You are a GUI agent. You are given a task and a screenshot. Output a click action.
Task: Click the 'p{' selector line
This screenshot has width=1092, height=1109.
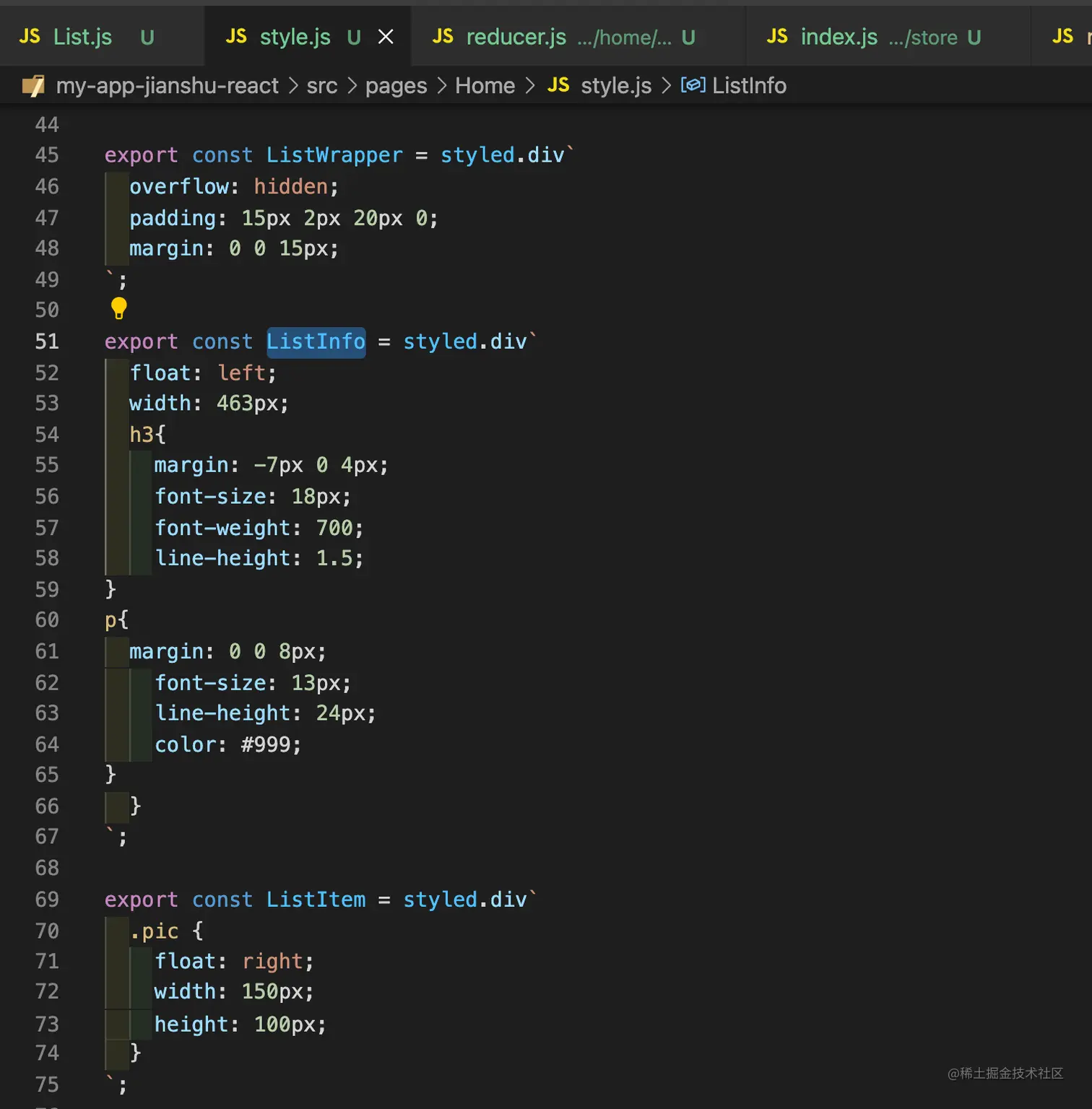(117, 620)
